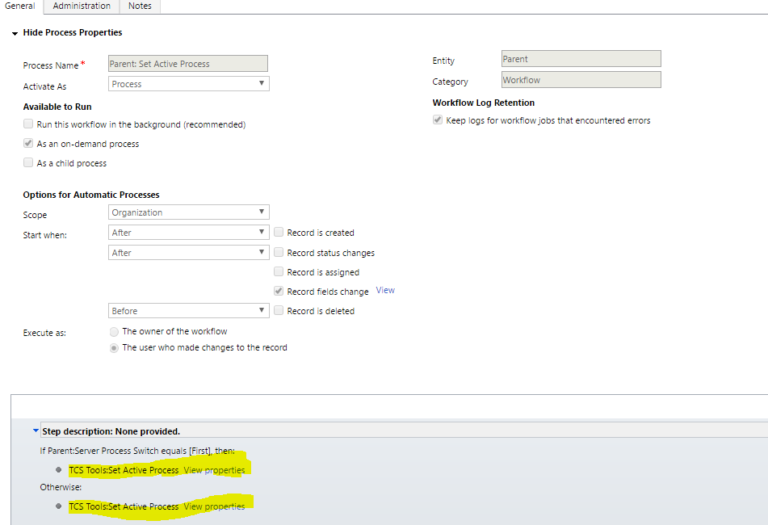The image size is (768, 525).
Task: Open the Activate As dropdown
Action: (189, 84)
